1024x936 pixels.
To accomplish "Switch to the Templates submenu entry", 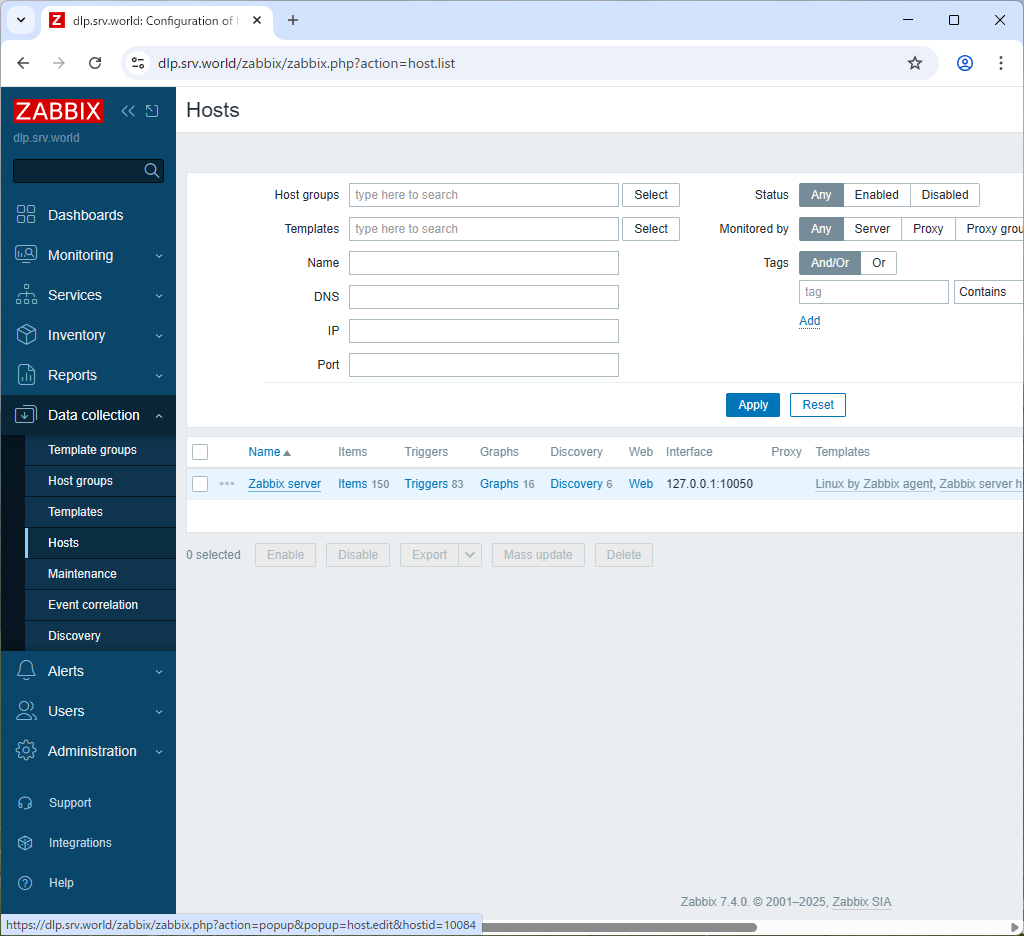I will 75,511.
